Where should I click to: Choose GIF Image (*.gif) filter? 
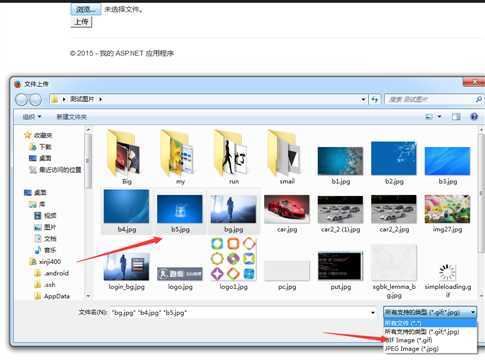point(430,340)
